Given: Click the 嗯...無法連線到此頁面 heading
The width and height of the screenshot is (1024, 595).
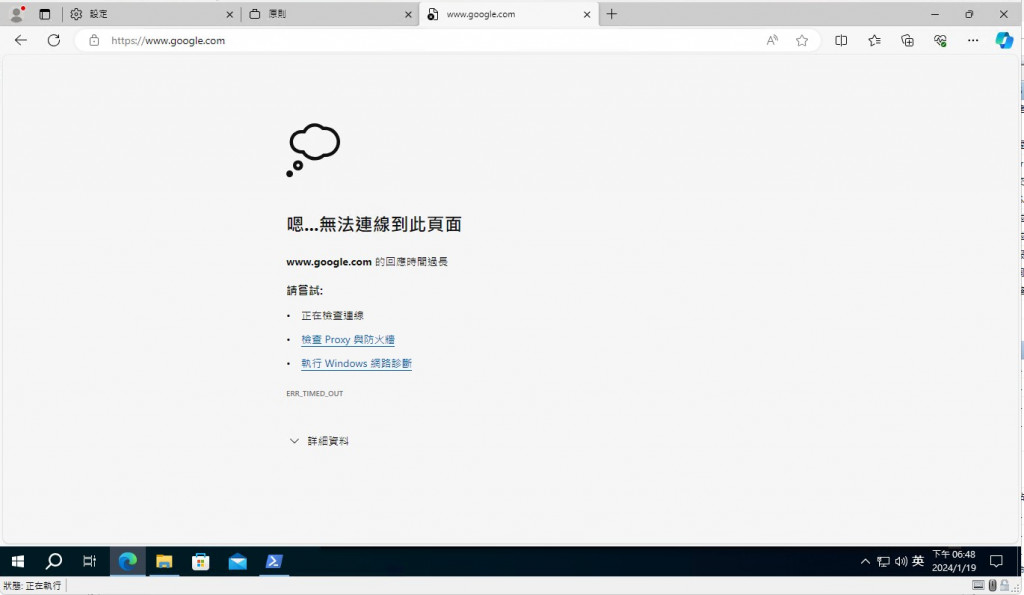Looking at the screenshot, I should click(374, 225).
